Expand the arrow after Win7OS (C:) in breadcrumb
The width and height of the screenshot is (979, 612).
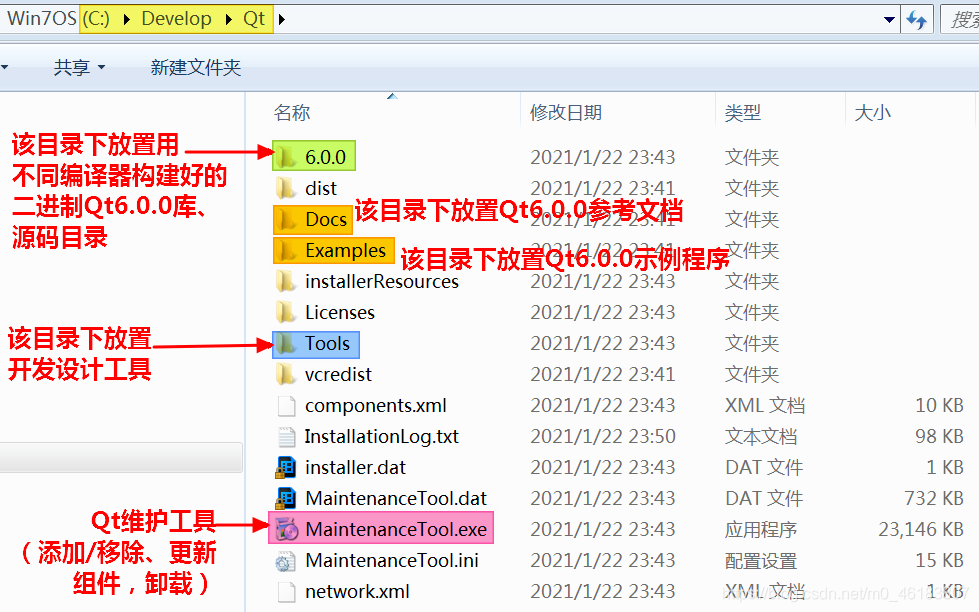[x=127, y=19]
